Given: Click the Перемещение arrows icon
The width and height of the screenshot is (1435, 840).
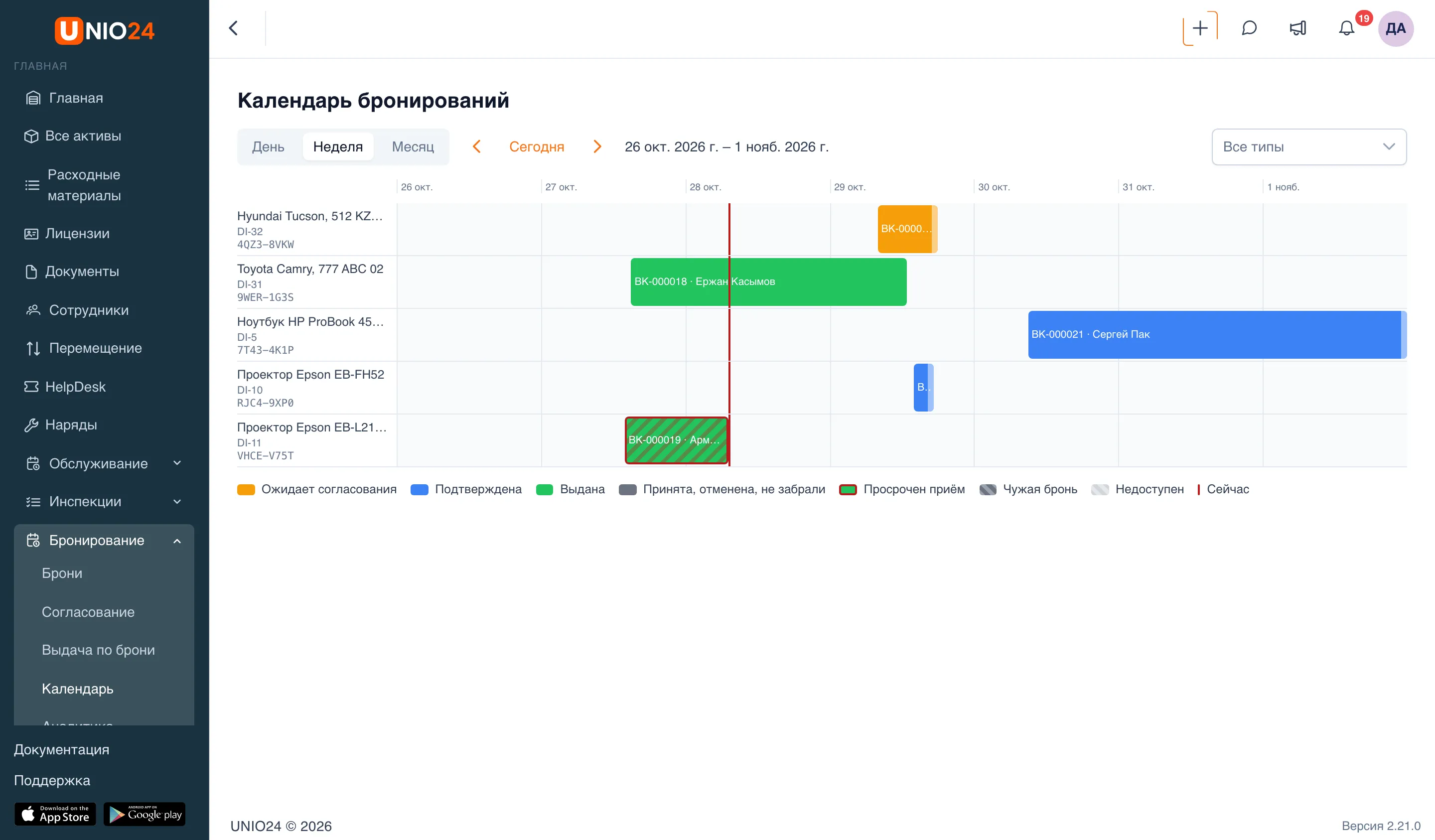Looking at the screenshot, I should 33,348.
